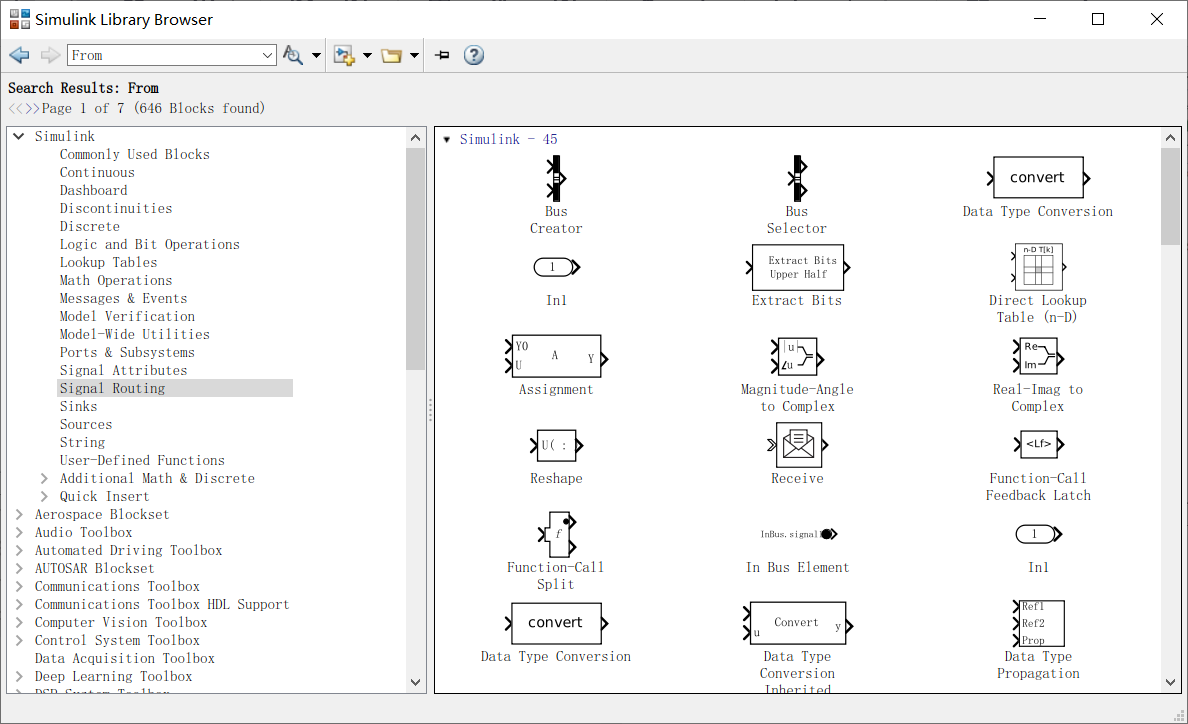Select the Reshape block icon
The image size is (1188, 724).
(556, 445)
